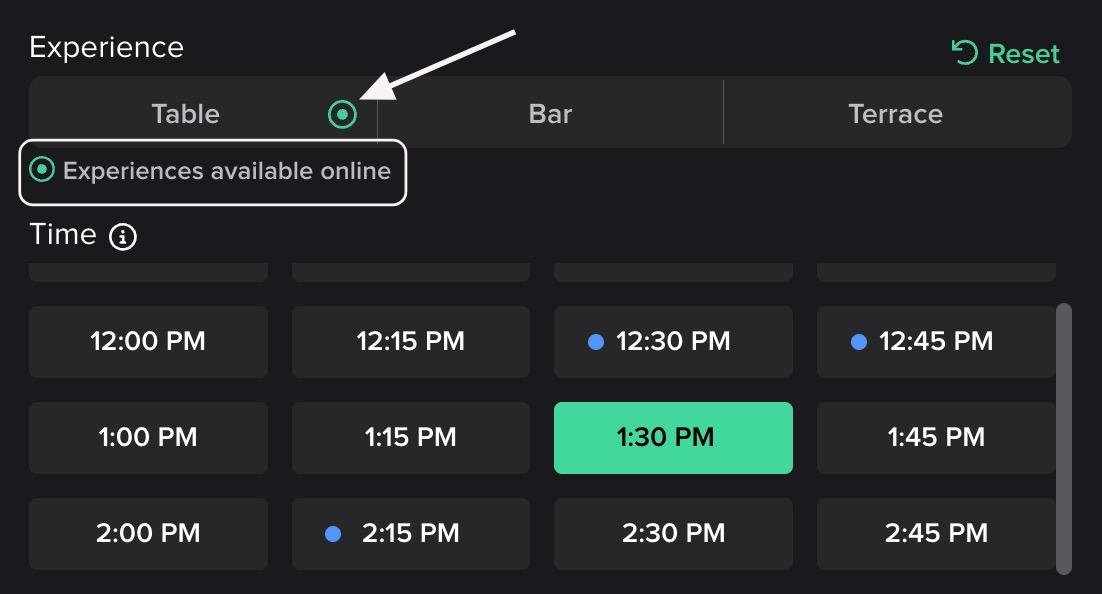The image size is (1102, 594).
Task: Book the 1:15 PM slot
Action: (410, 438)
